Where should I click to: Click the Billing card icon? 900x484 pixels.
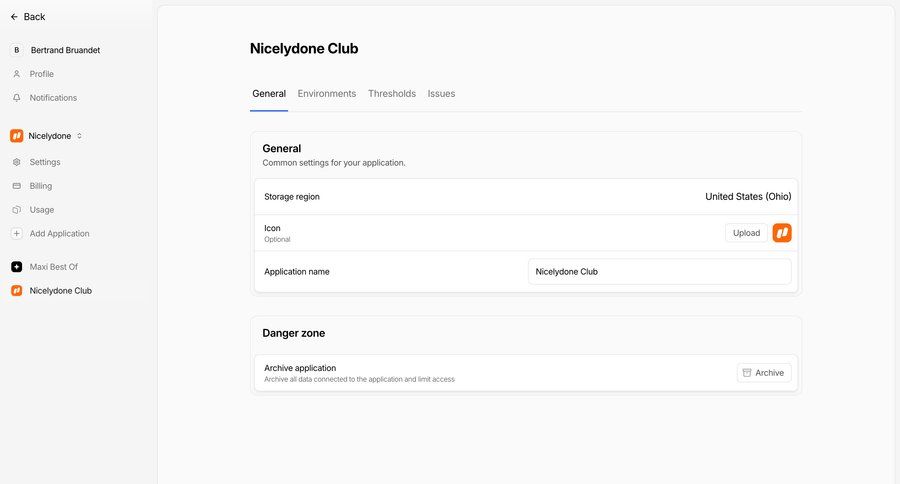[17, 186]
